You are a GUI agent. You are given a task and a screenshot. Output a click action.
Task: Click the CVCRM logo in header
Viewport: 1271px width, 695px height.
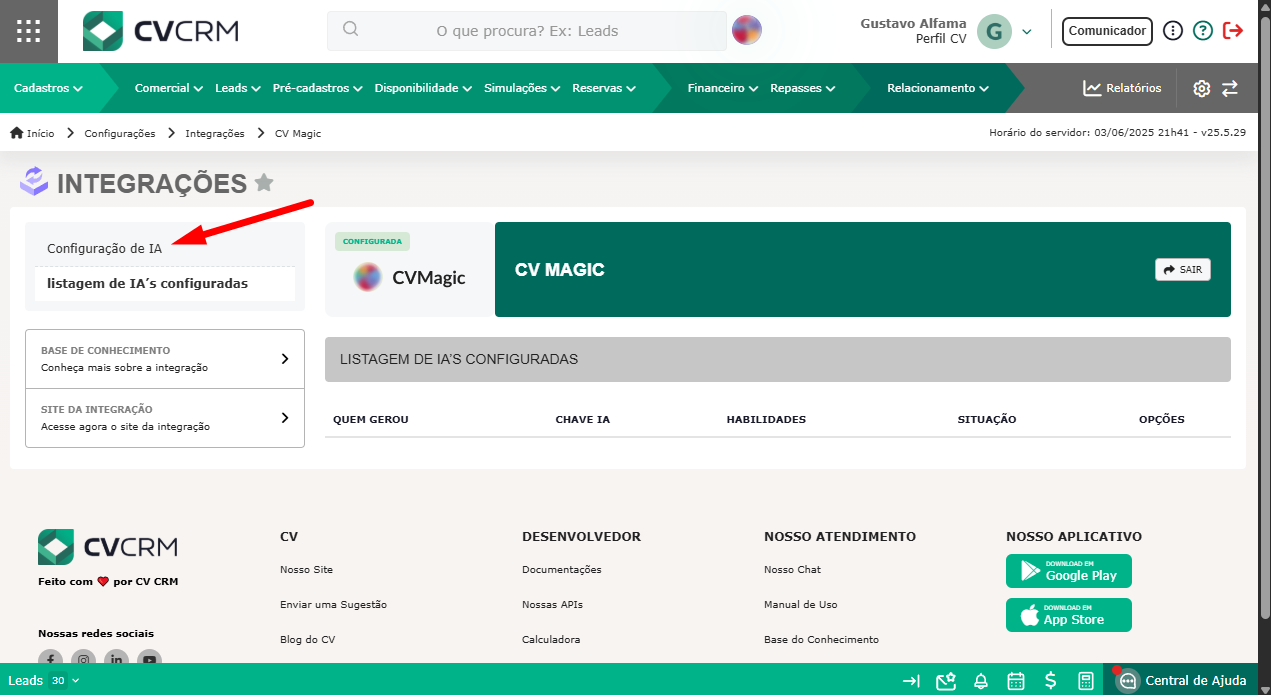point(161,31)
